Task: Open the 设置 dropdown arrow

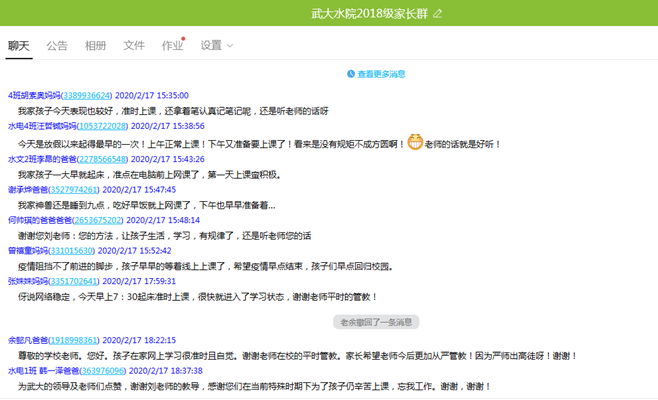Action: tap(231, 46)
